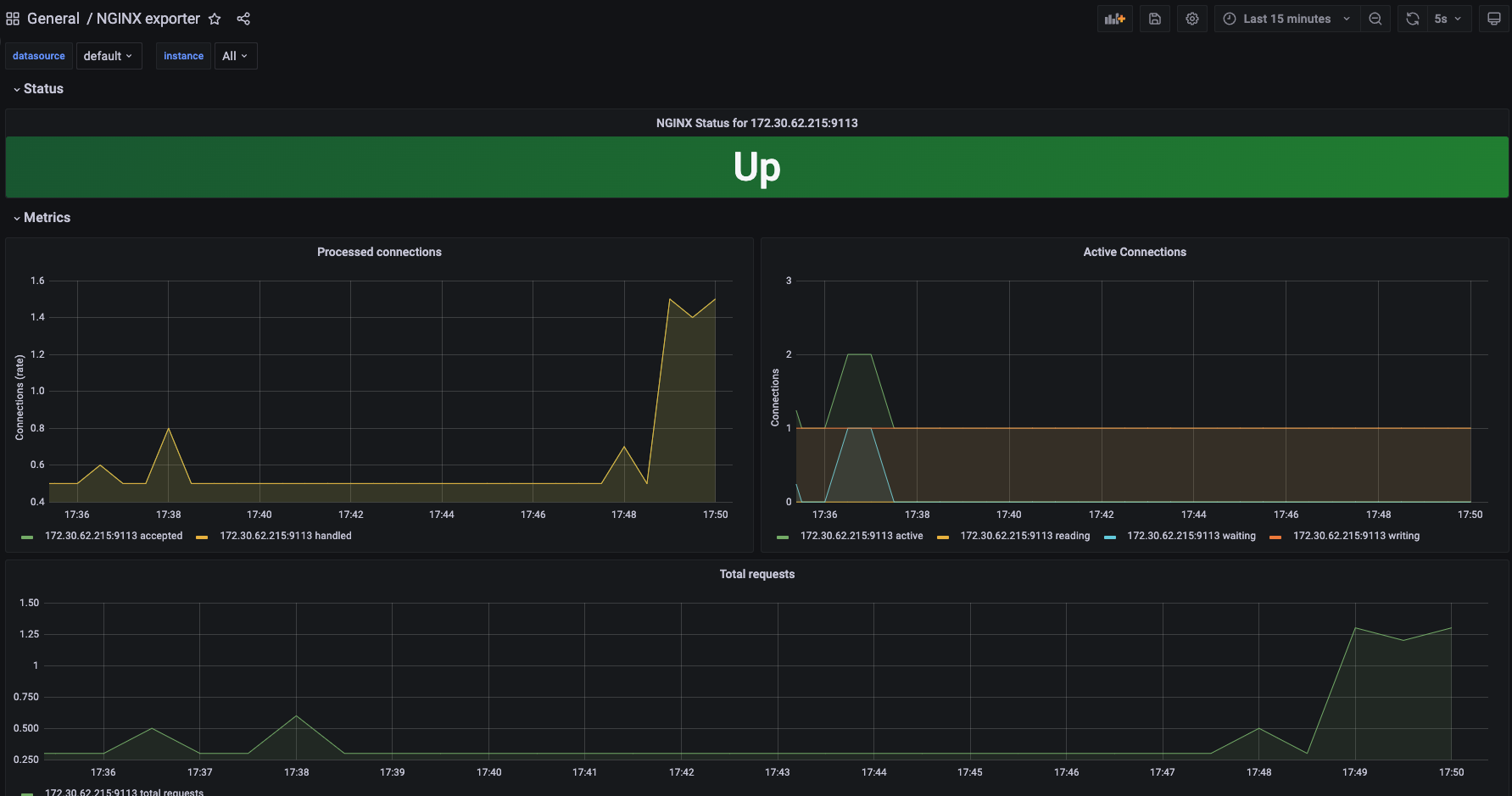Collapse the Status row

pos(38,89)
